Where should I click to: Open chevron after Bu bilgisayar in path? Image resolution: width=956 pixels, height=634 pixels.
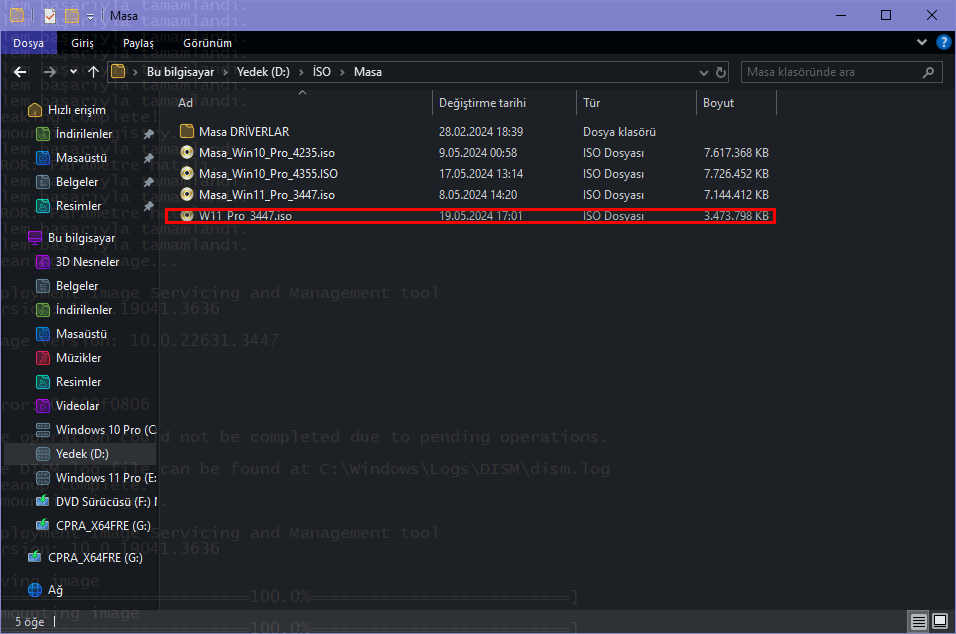tap(225, 73)
